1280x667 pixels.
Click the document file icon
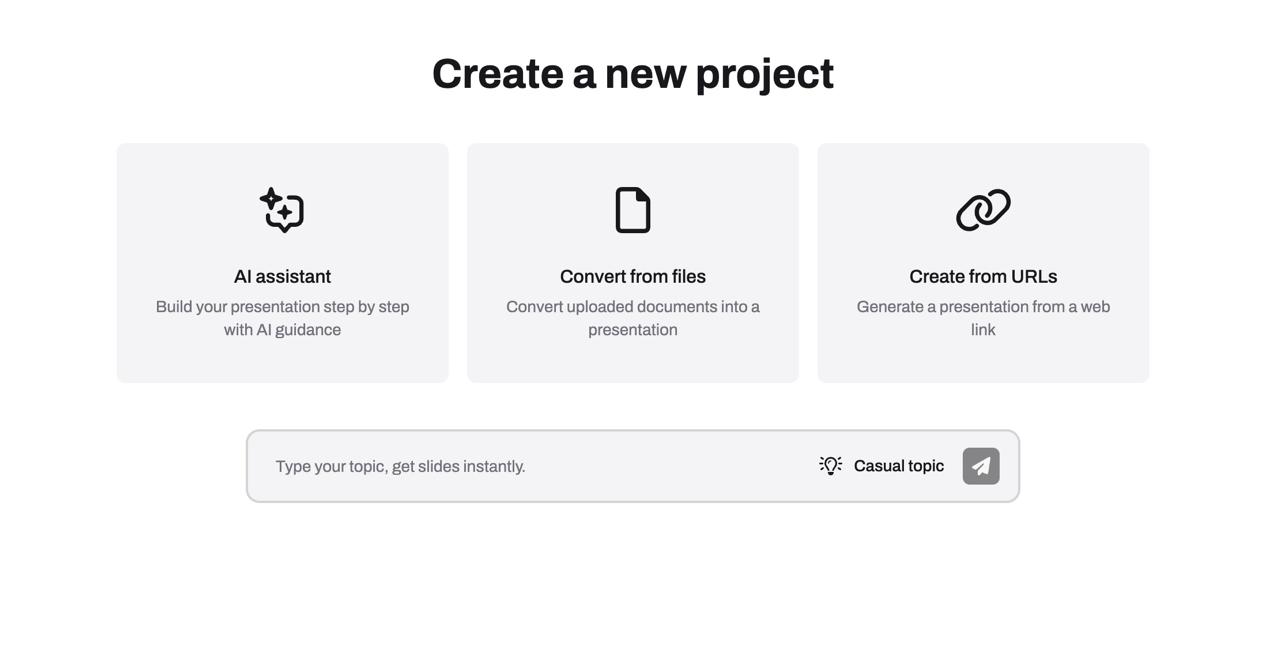[x=633, y=210]
